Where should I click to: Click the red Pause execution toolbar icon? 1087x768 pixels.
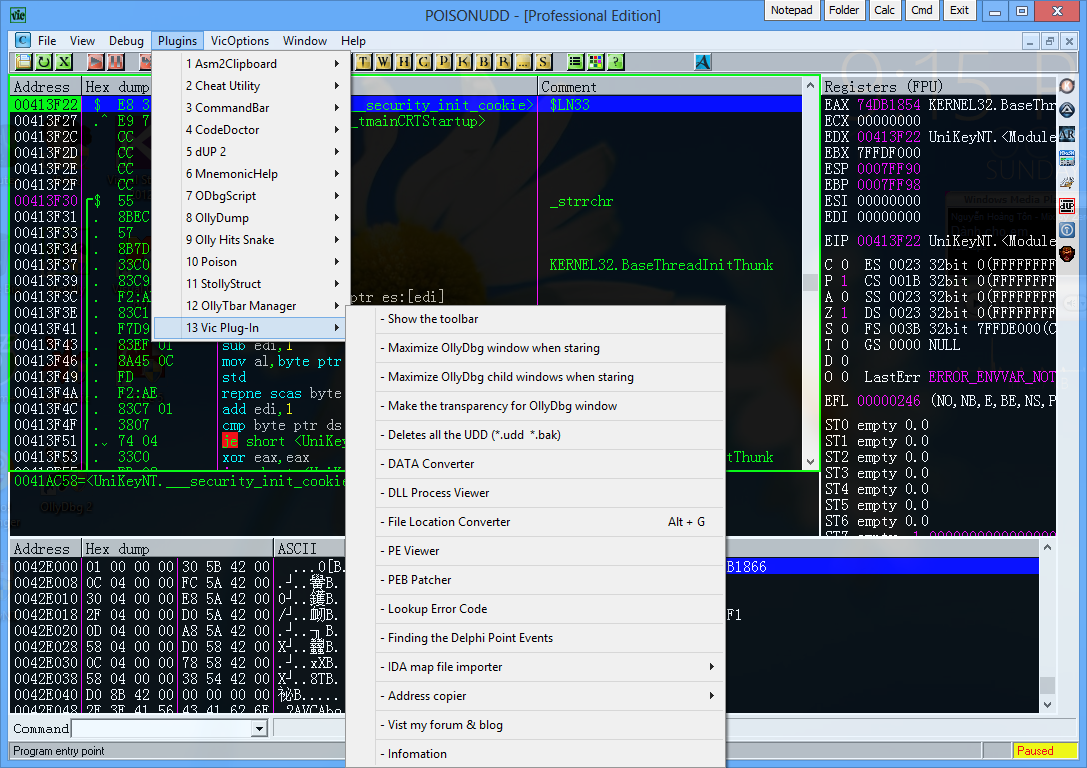pos(116,62)
